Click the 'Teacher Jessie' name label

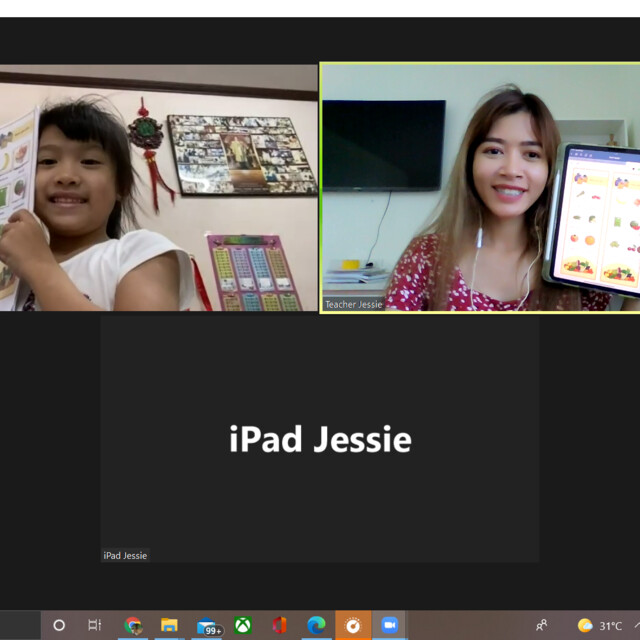pyautogui.click(x=353, y=304)
